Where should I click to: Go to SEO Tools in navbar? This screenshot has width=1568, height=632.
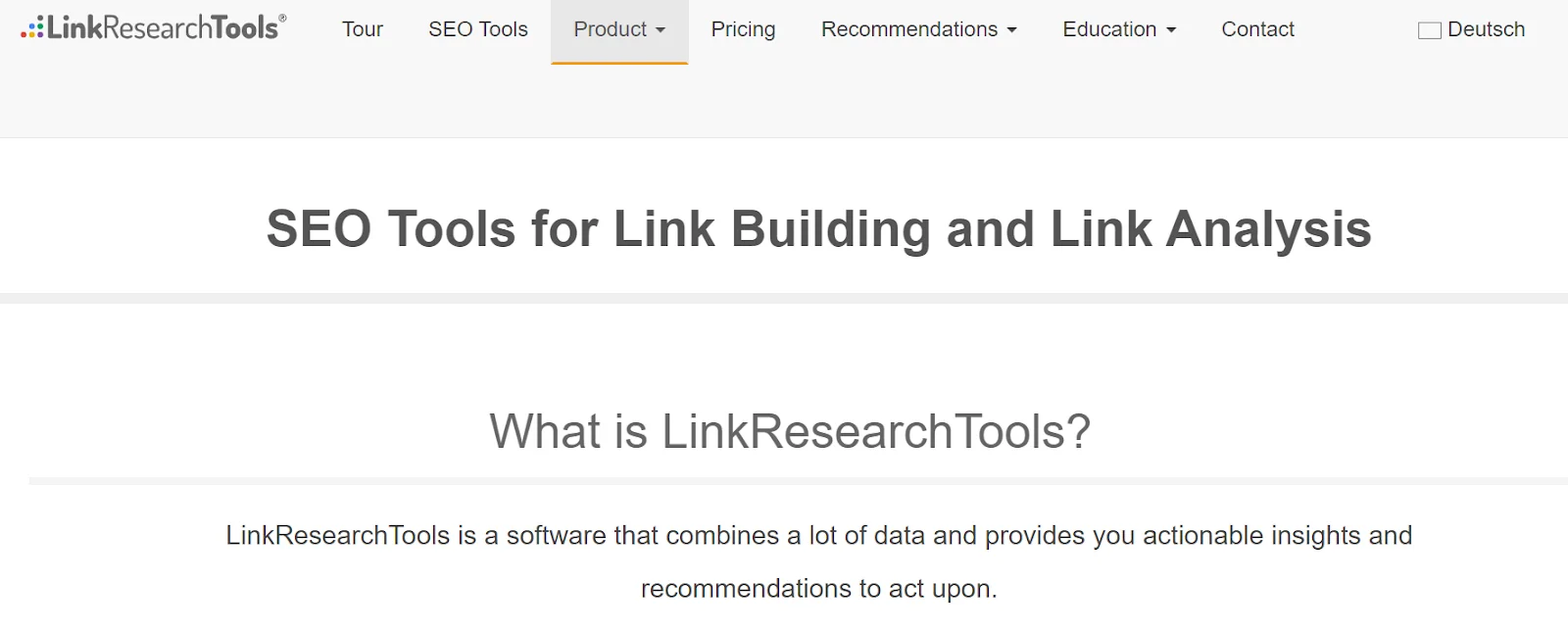tap(477, 29)
